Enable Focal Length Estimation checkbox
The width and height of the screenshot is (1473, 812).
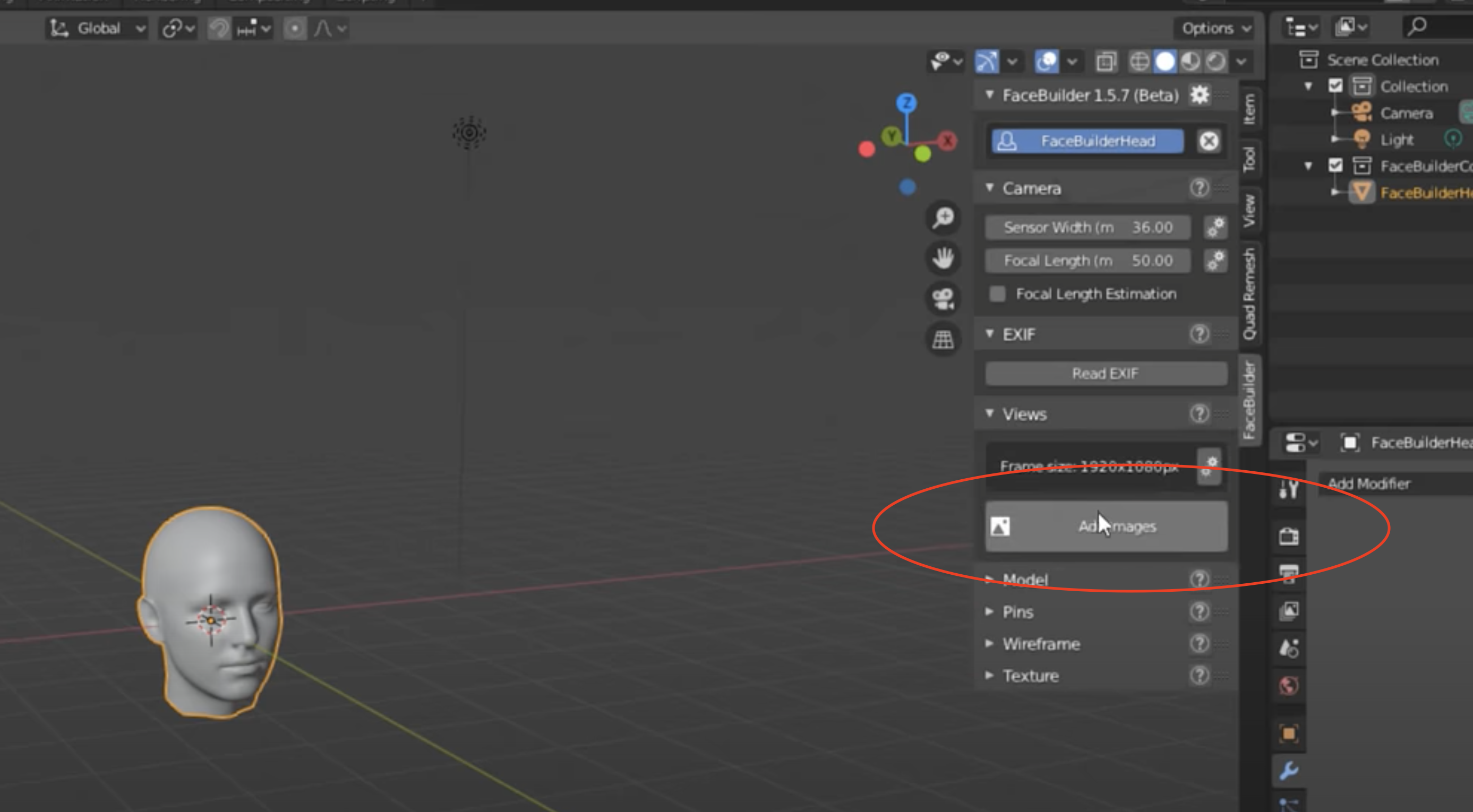coord(997,293)
